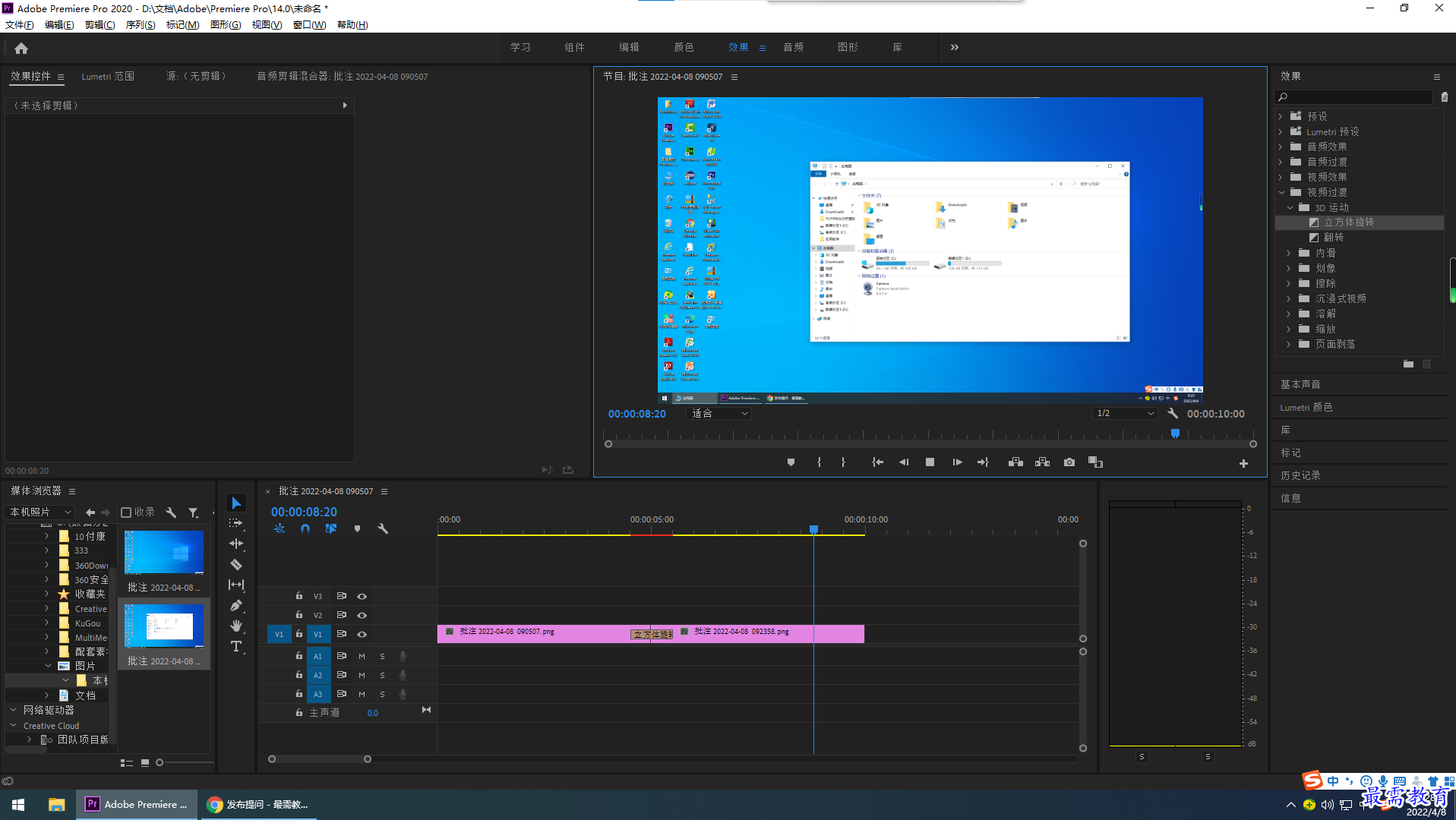Expand the 预设 effects folder
This screenshot has width=1456, height=820.
[1281, 116]
